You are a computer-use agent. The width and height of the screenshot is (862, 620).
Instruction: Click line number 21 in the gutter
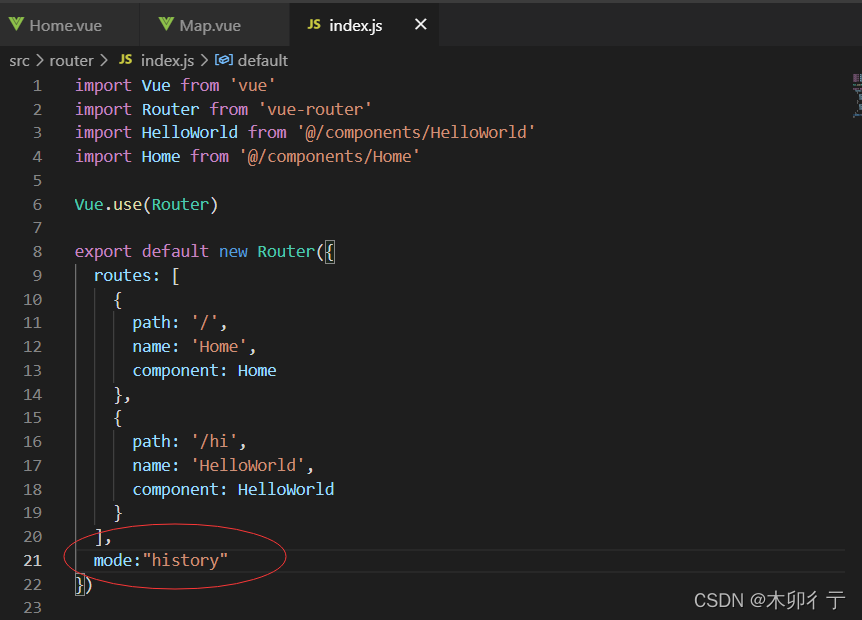pos(32,561)
